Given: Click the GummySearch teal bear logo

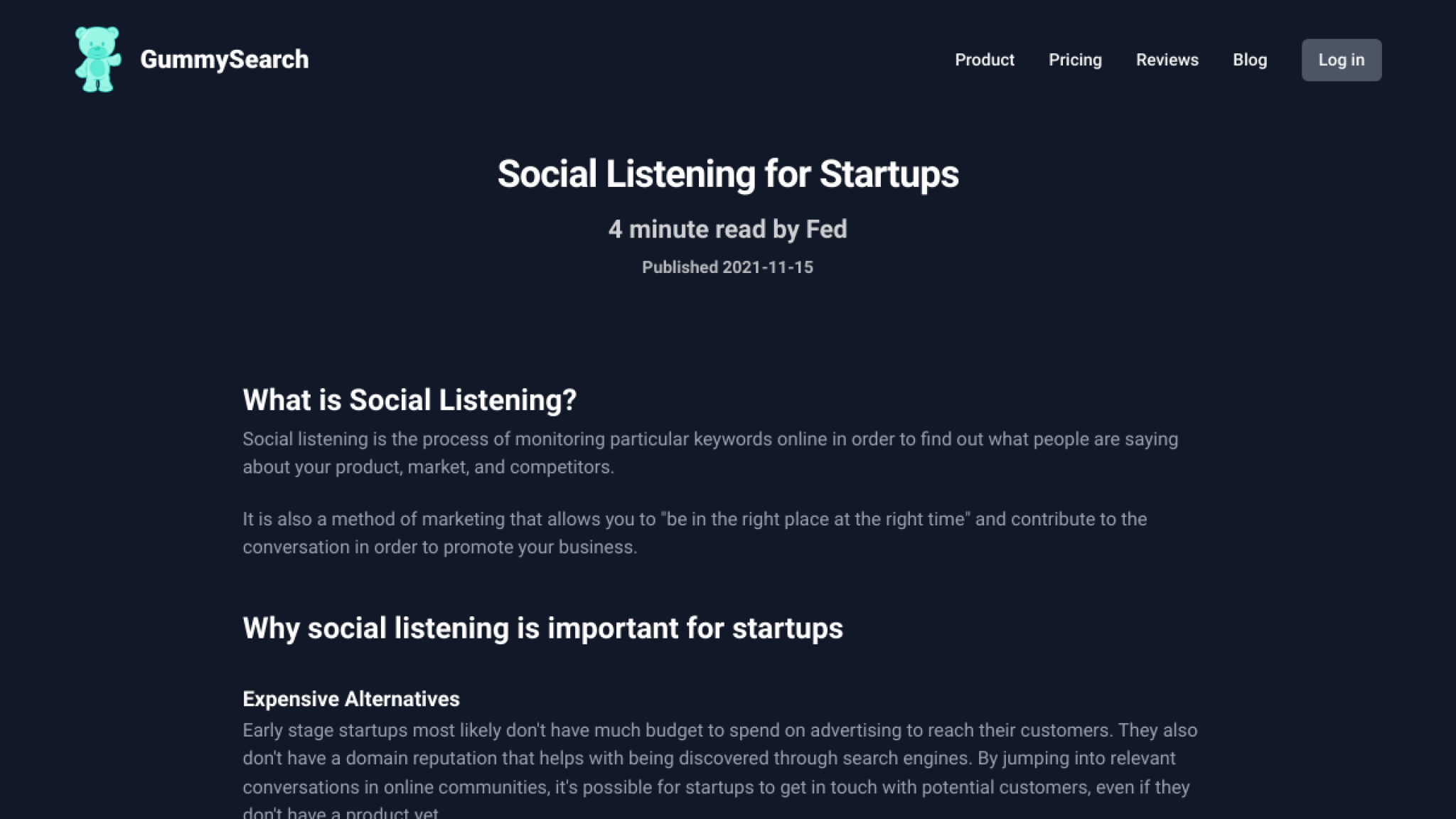Looking at the screenshot, I should click(98, 60).
